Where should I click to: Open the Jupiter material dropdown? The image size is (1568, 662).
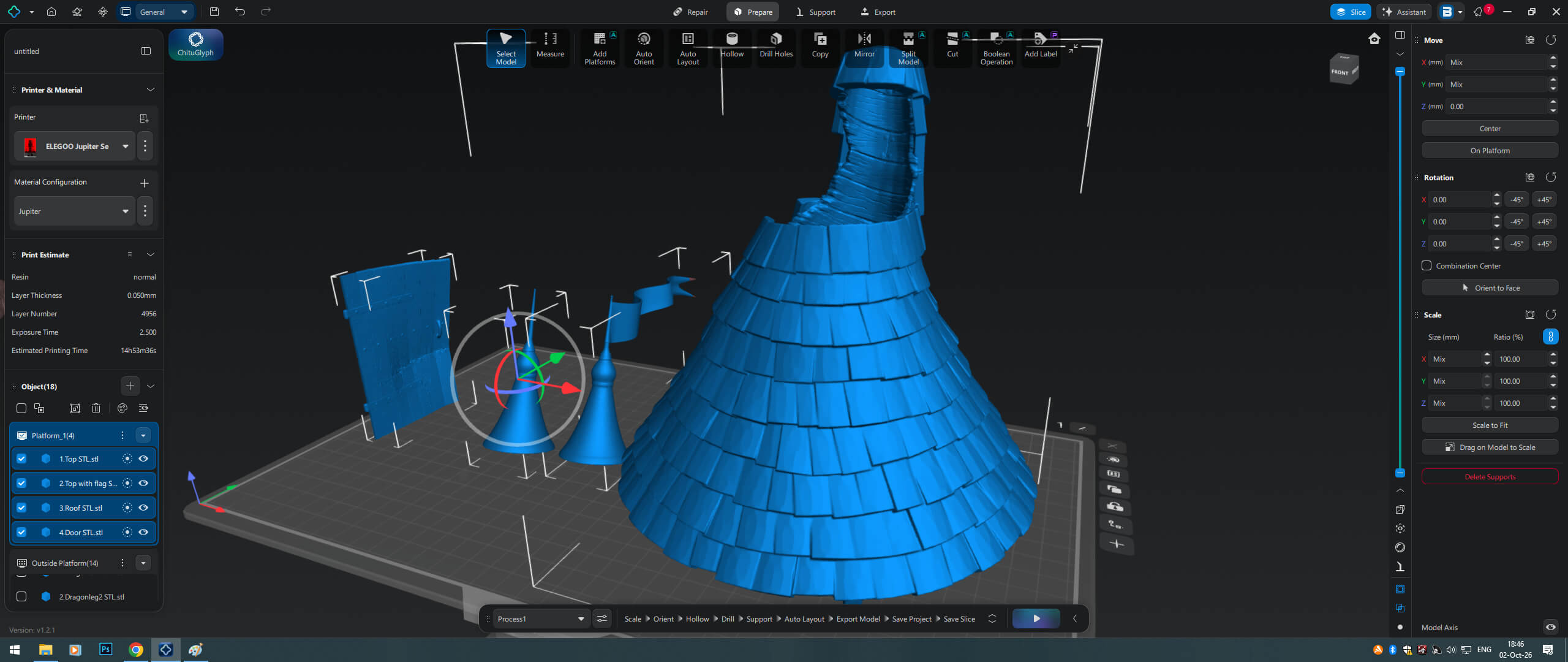pos(74,211)
